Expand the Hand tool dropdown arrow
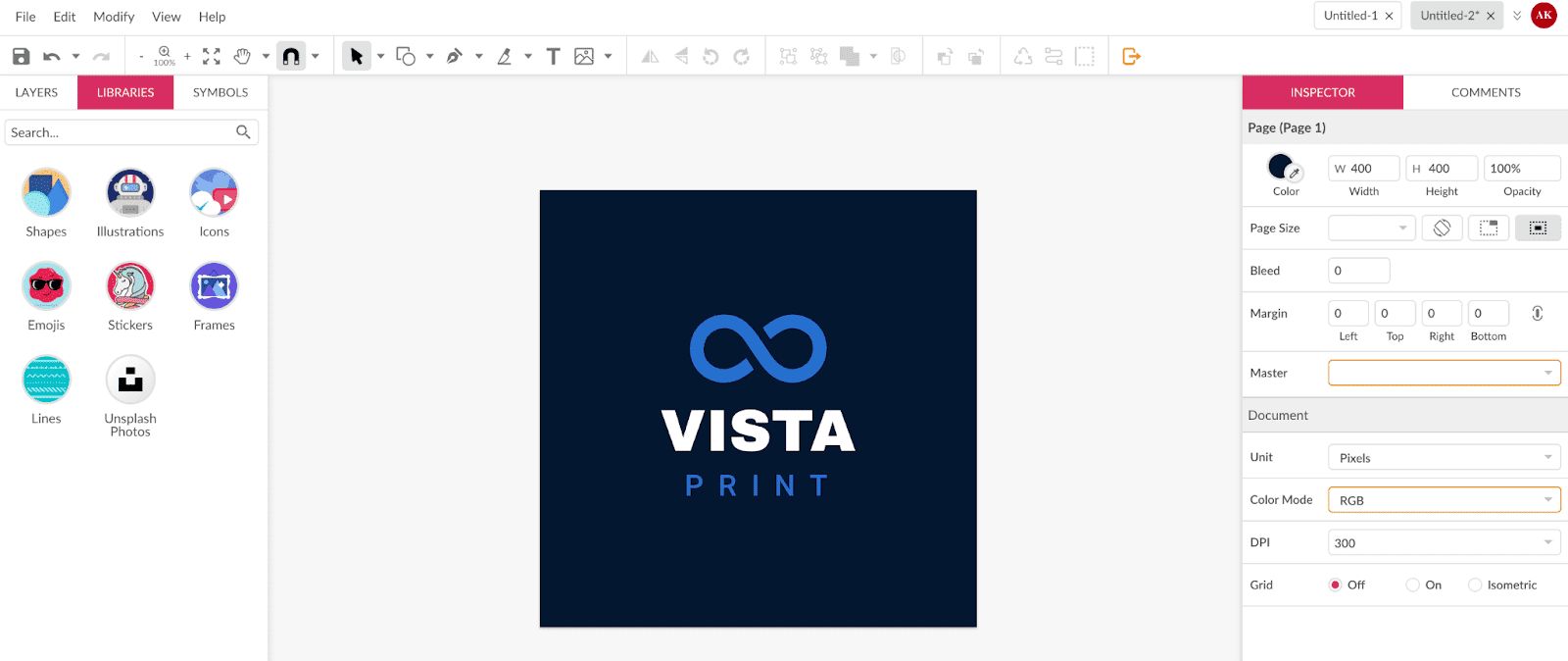The height and width of the screenshot is (661, 1568). (x=266, y=57)
